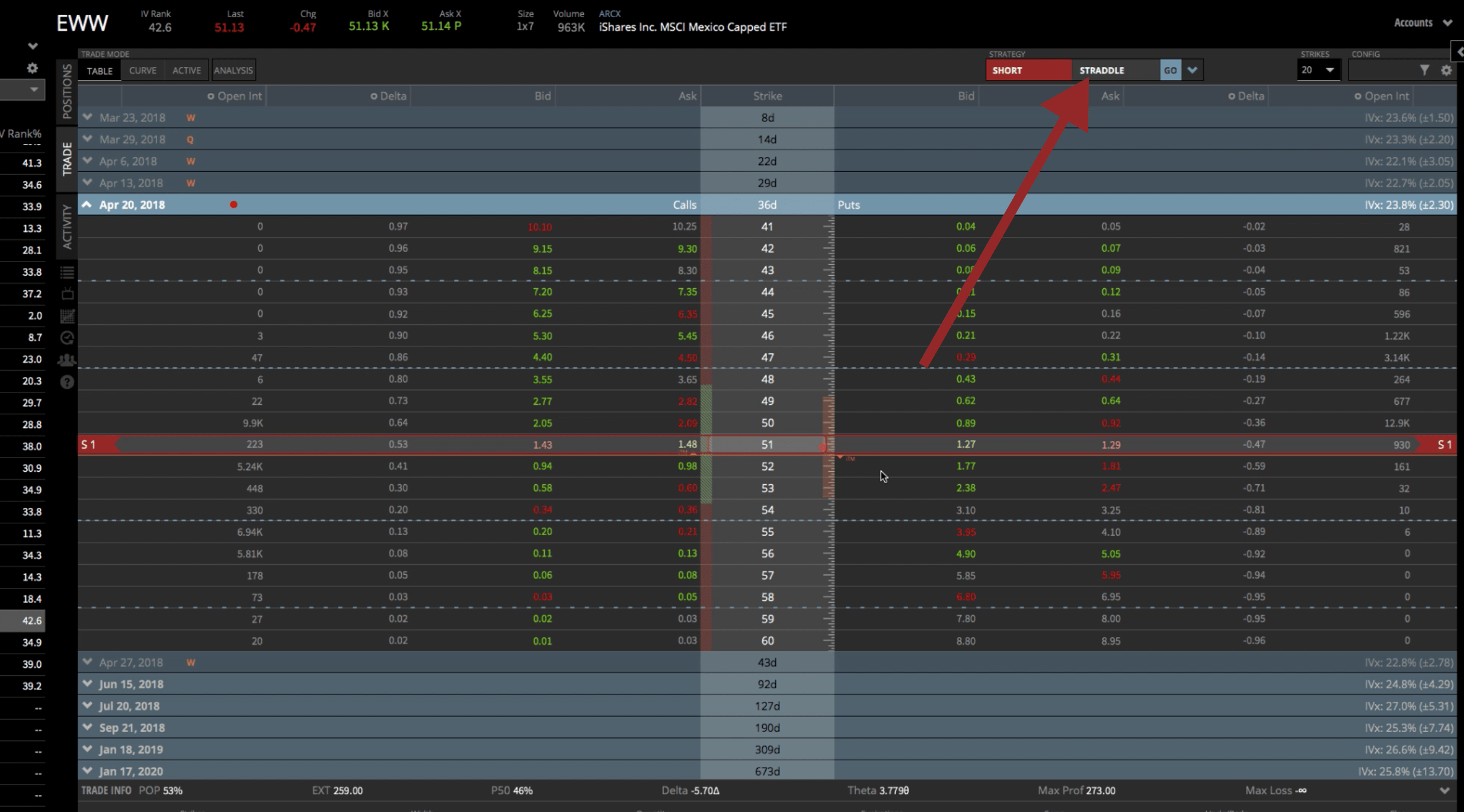Screen dimensions: 1464x812
Task: Switch to the ANALYSIS trade mode
Action: click(x=234, y=71)
